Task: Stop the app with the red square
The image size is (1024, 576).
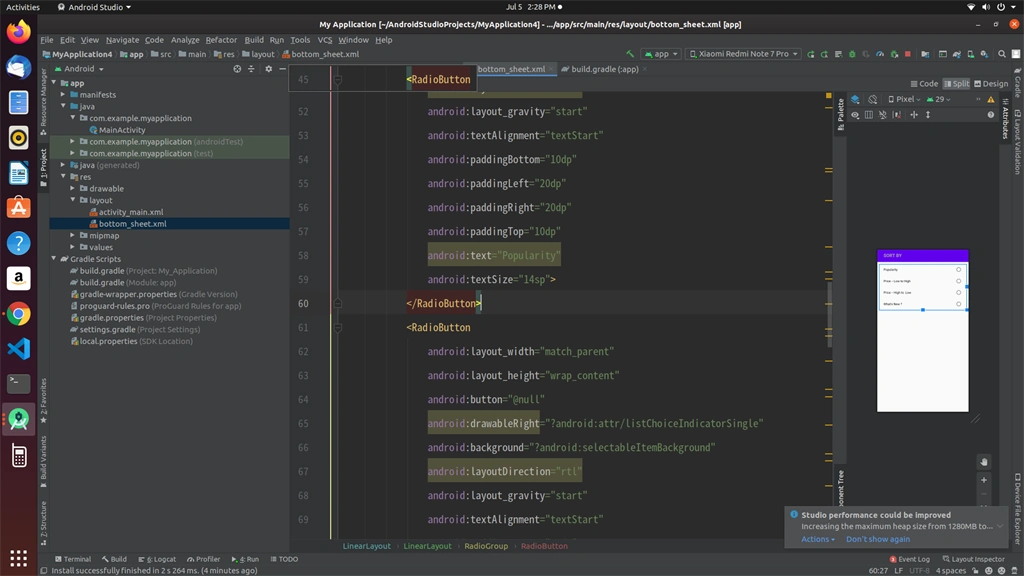Action: tap(908, 54)
